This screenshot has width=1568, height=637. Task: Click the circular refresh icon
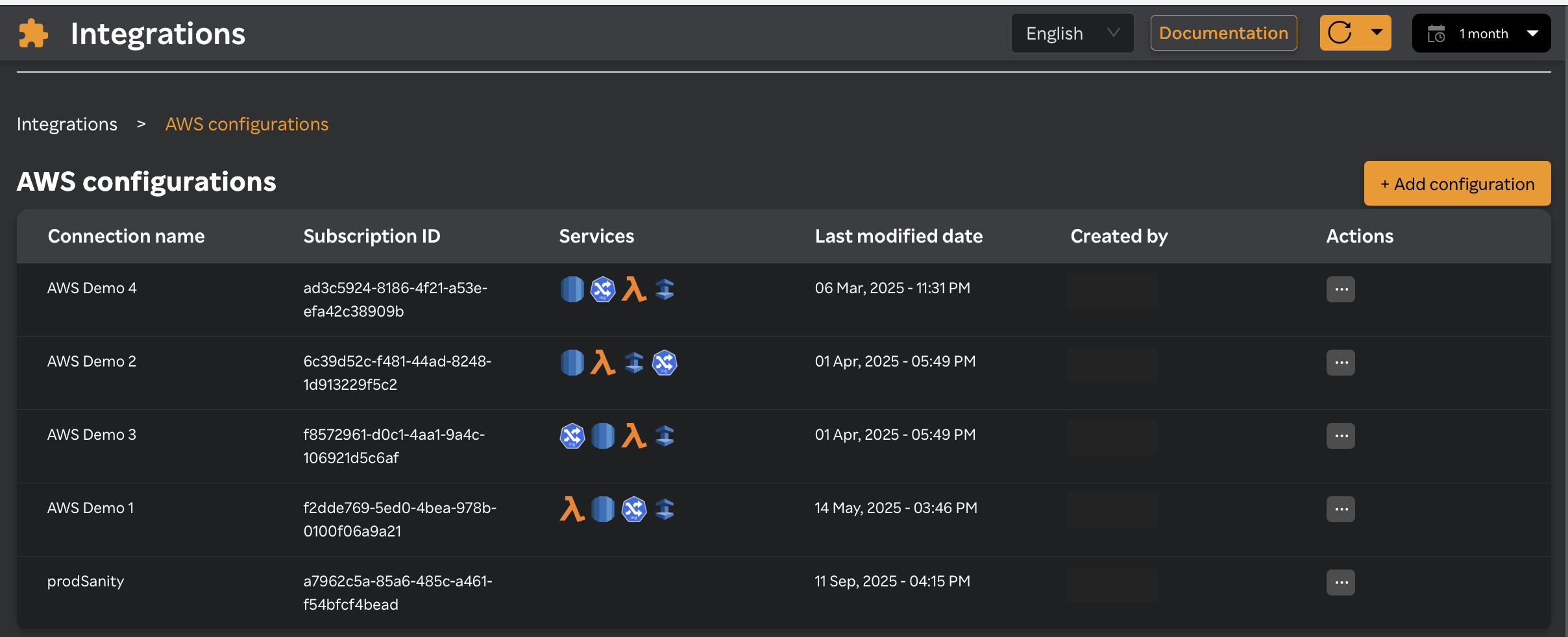coord(1340,32)
